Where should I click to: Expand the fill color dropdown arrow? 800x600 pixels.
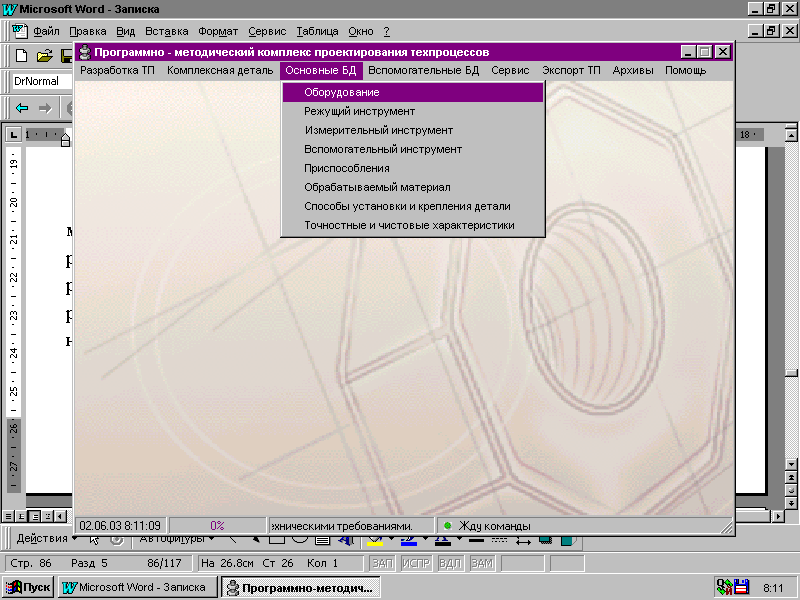click(x=391, y=538)
